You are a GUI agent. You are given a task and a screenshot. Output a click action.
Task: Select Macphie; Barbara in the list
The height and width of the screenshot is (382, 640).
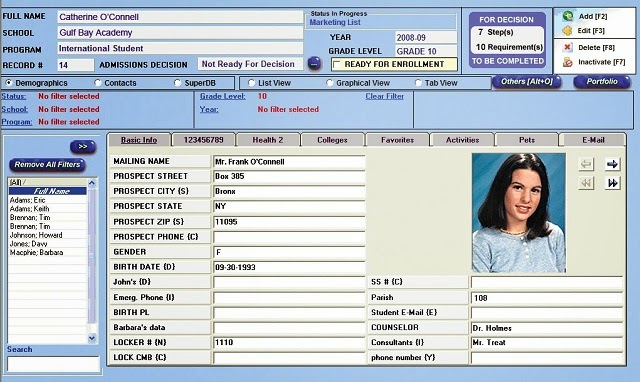(x=36, y=252)
